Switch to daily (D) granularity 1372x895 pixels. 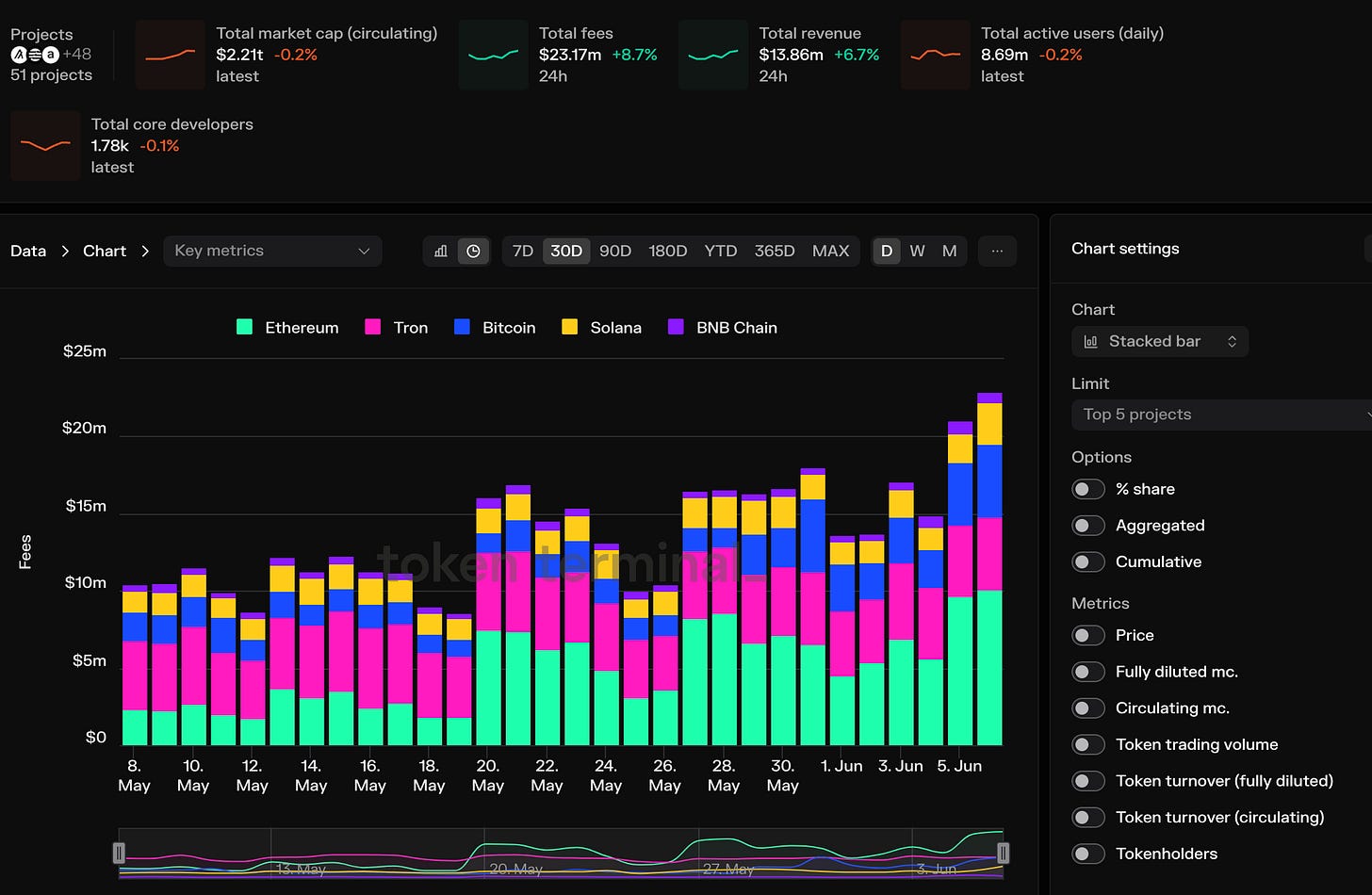point(887,252)
